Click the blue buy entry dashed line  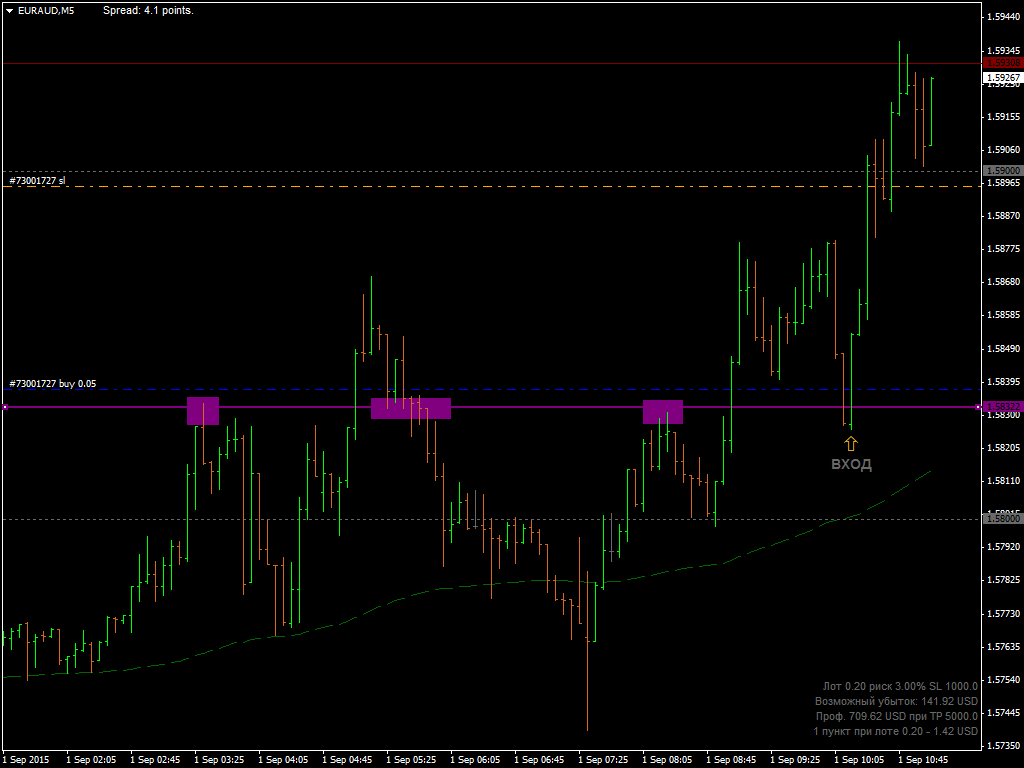[x=490, y=390]
